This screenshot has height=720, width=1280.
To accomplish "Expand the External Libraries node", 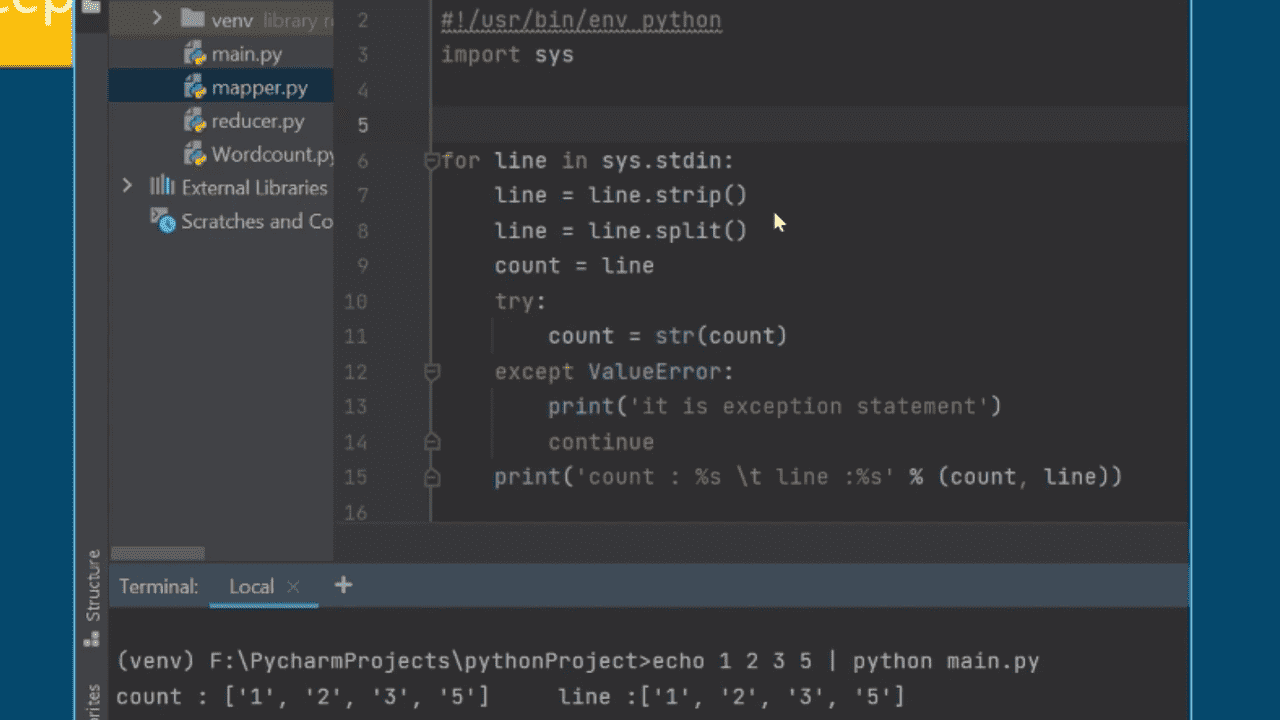I will (127, 187).
